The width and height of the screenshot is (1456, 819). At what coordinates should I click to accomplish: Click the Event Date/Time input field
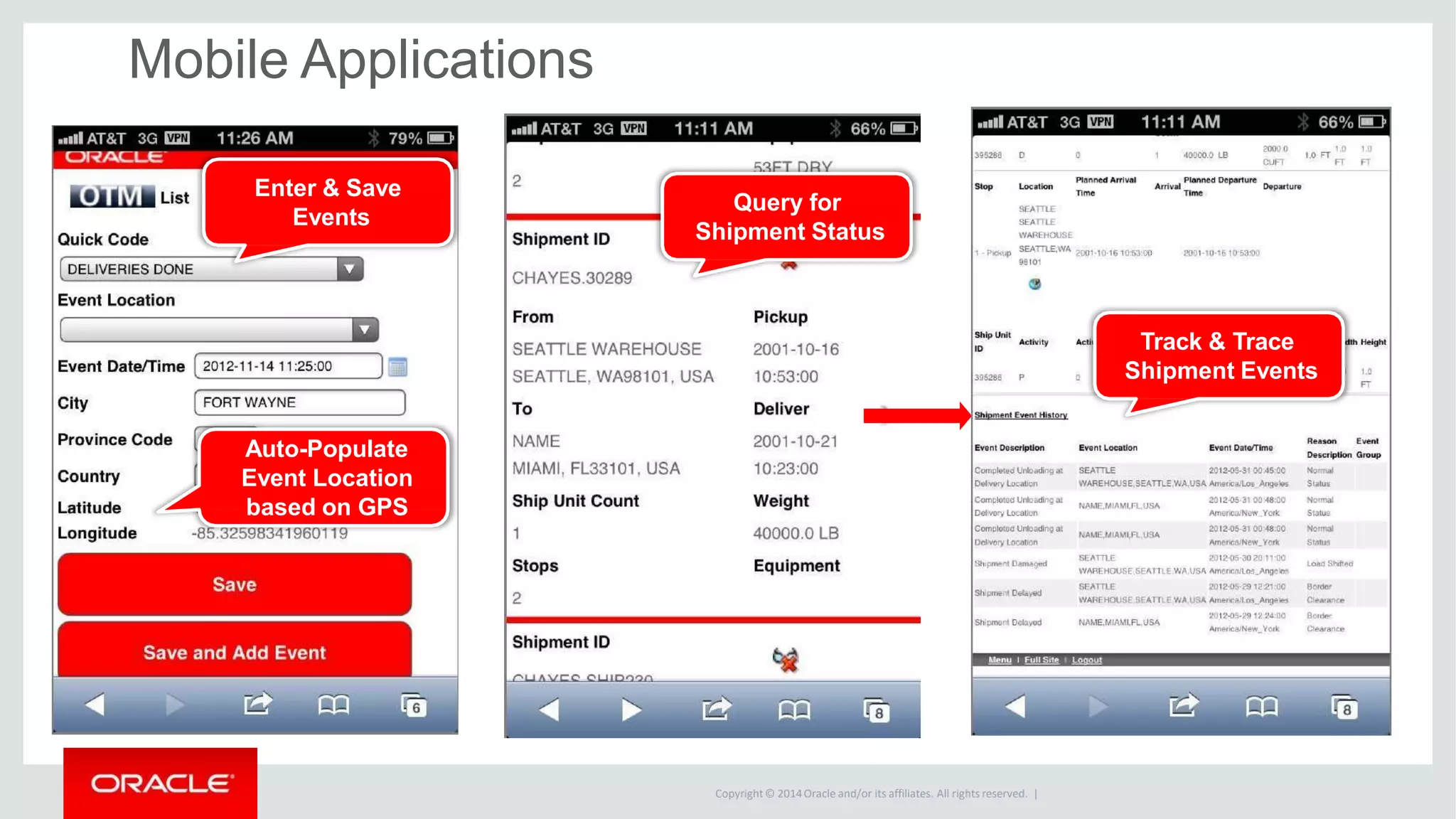pos(288,366)
